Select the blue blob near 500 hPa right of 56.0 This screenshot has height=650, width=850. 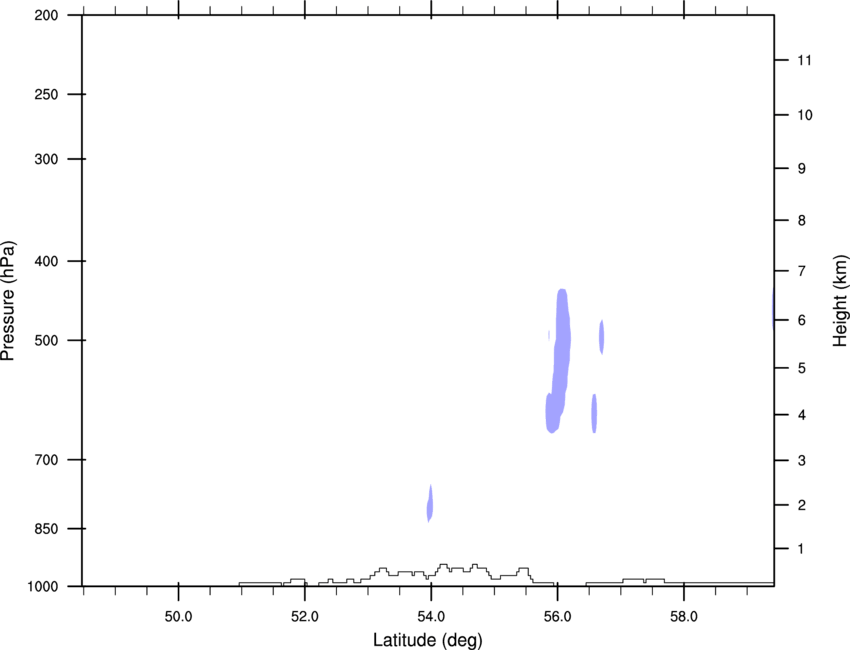pos(602,337)
